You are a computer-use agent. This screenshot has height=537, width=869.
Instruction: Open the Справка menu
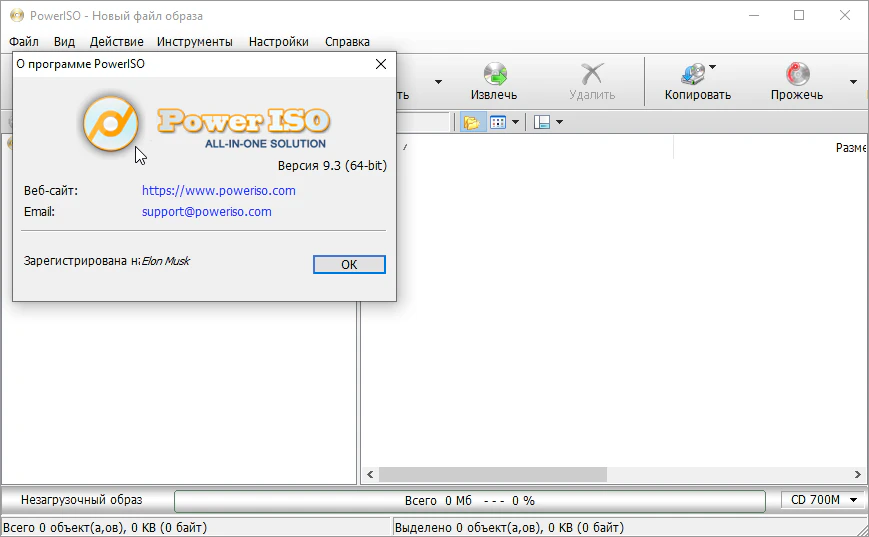347,42
